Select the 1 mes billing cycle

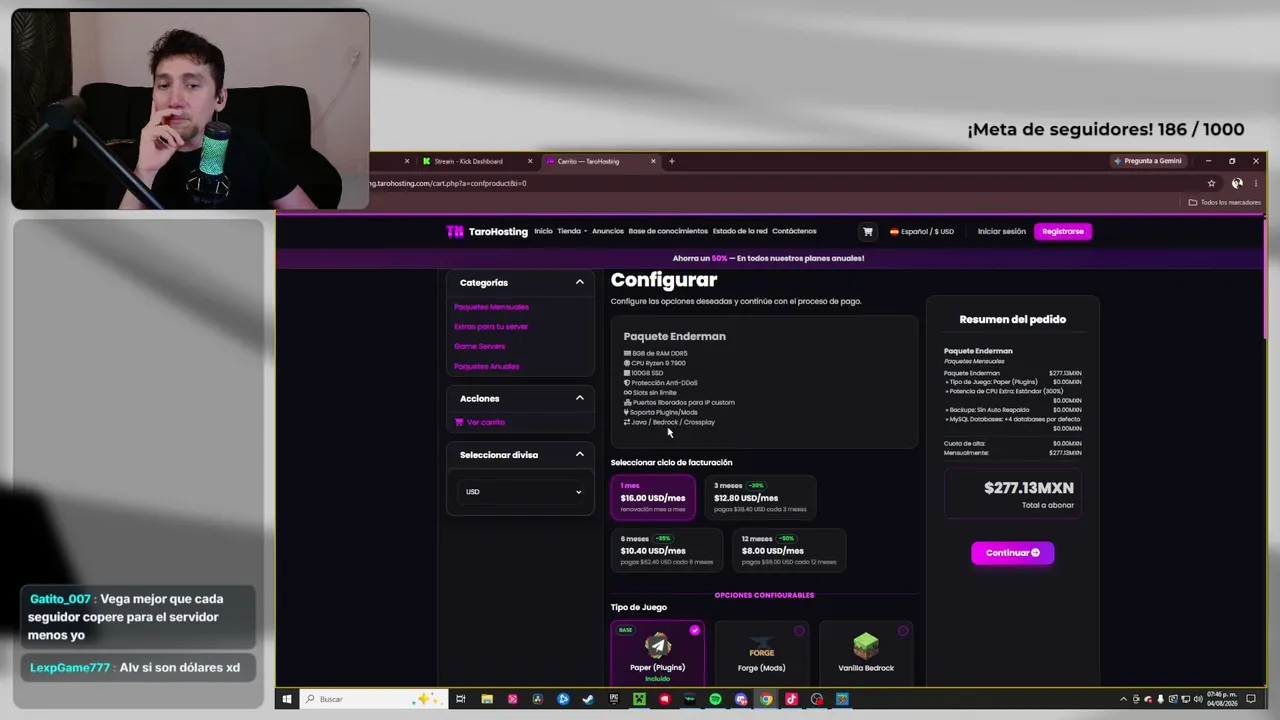click(653, 497)
